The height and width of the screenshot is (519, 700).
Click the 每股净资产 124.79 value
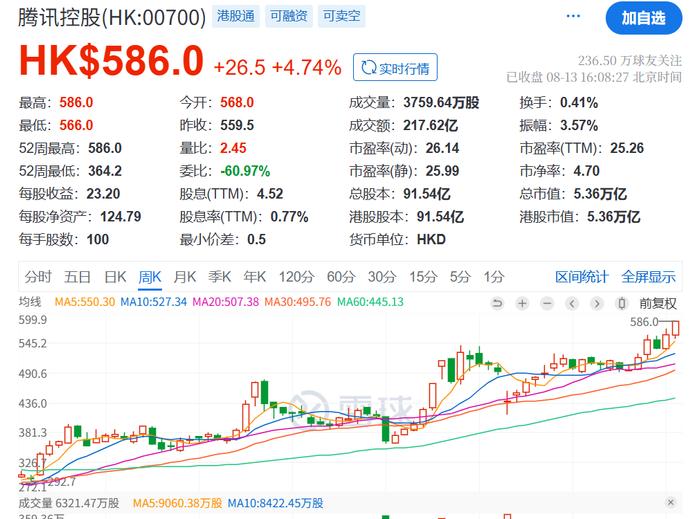121,216
